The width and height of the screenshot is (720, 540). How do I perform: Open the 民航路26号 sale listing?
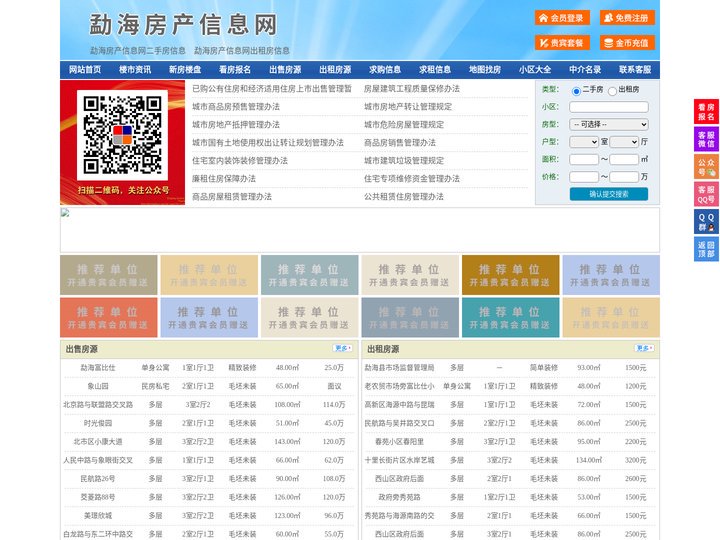click(x=98, y=479)
